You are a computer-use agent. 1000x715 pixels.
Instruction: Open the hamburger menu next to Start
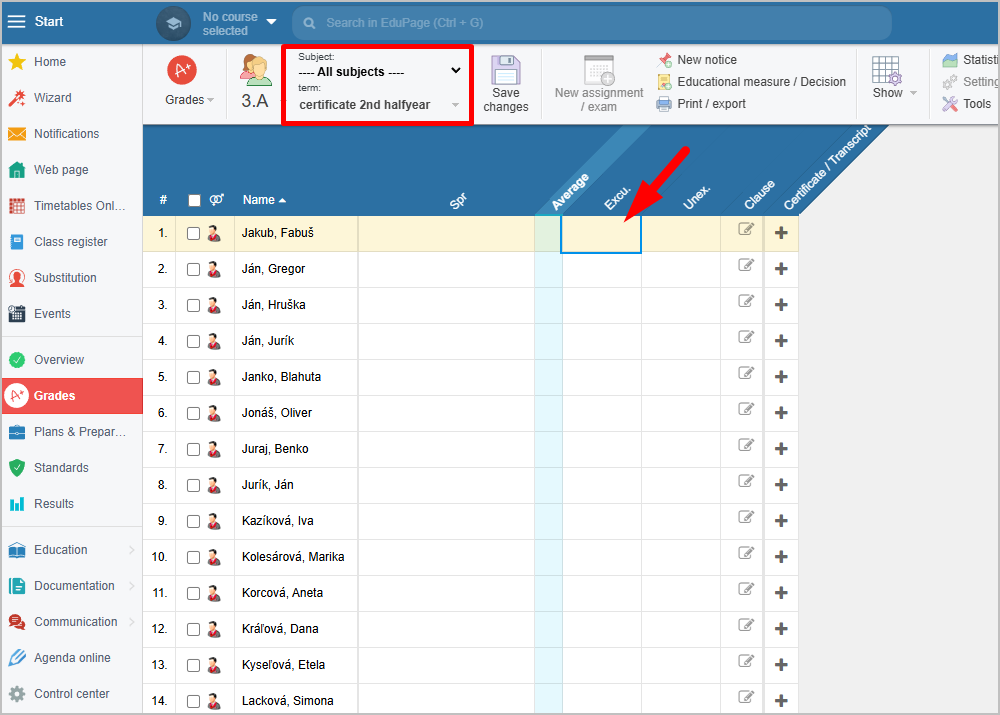17,21
